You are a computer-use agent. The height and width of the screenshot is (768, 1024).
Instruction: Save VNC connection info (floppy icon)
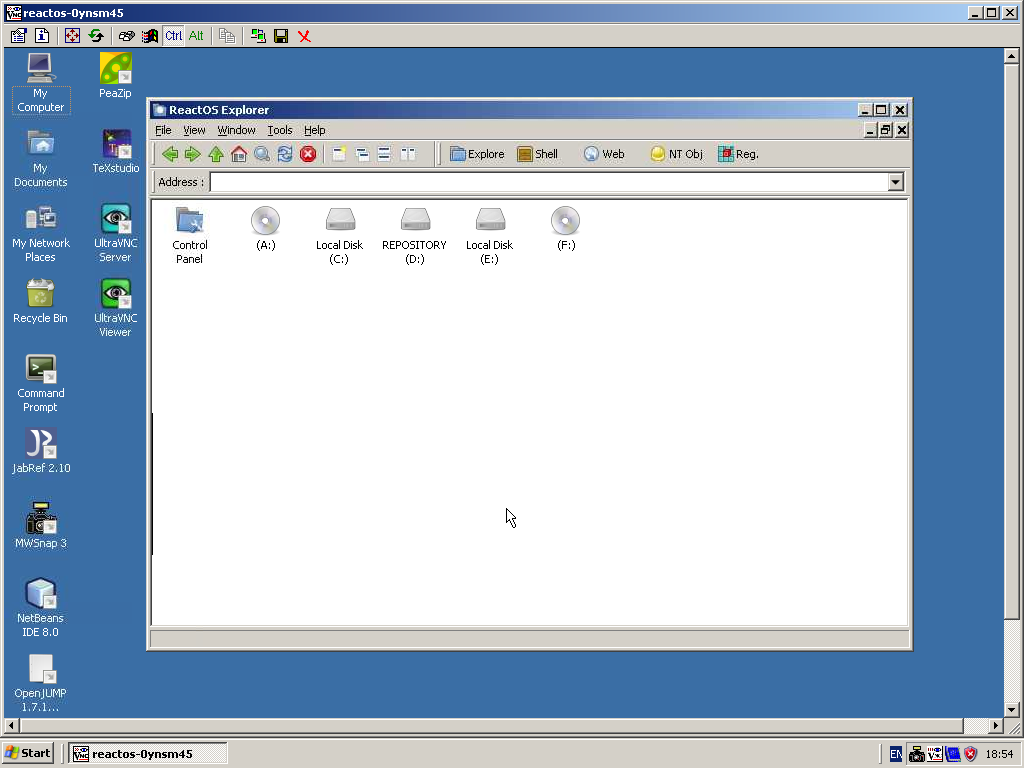281,36
